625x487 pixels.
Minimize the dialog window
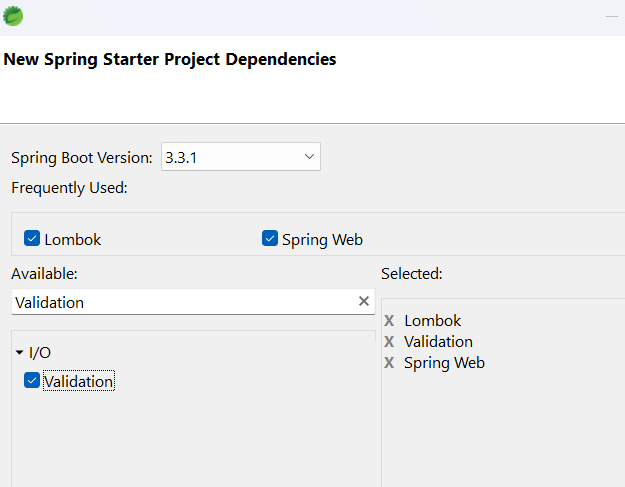pyautogui.click(x=611, y=17)
